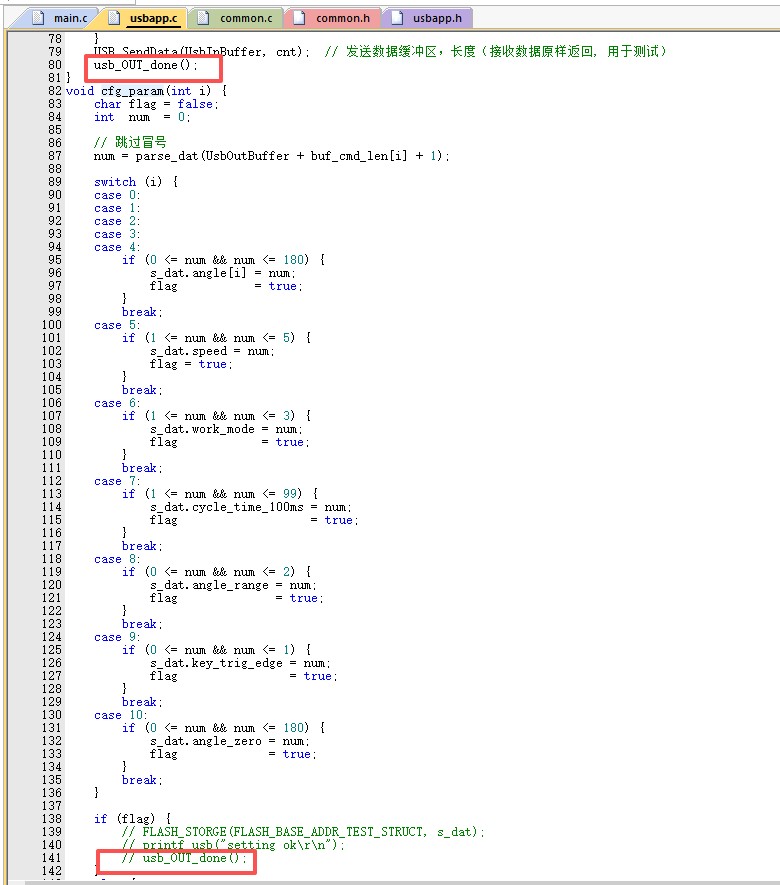Select the usbapp.h tab label

(435, 18)
